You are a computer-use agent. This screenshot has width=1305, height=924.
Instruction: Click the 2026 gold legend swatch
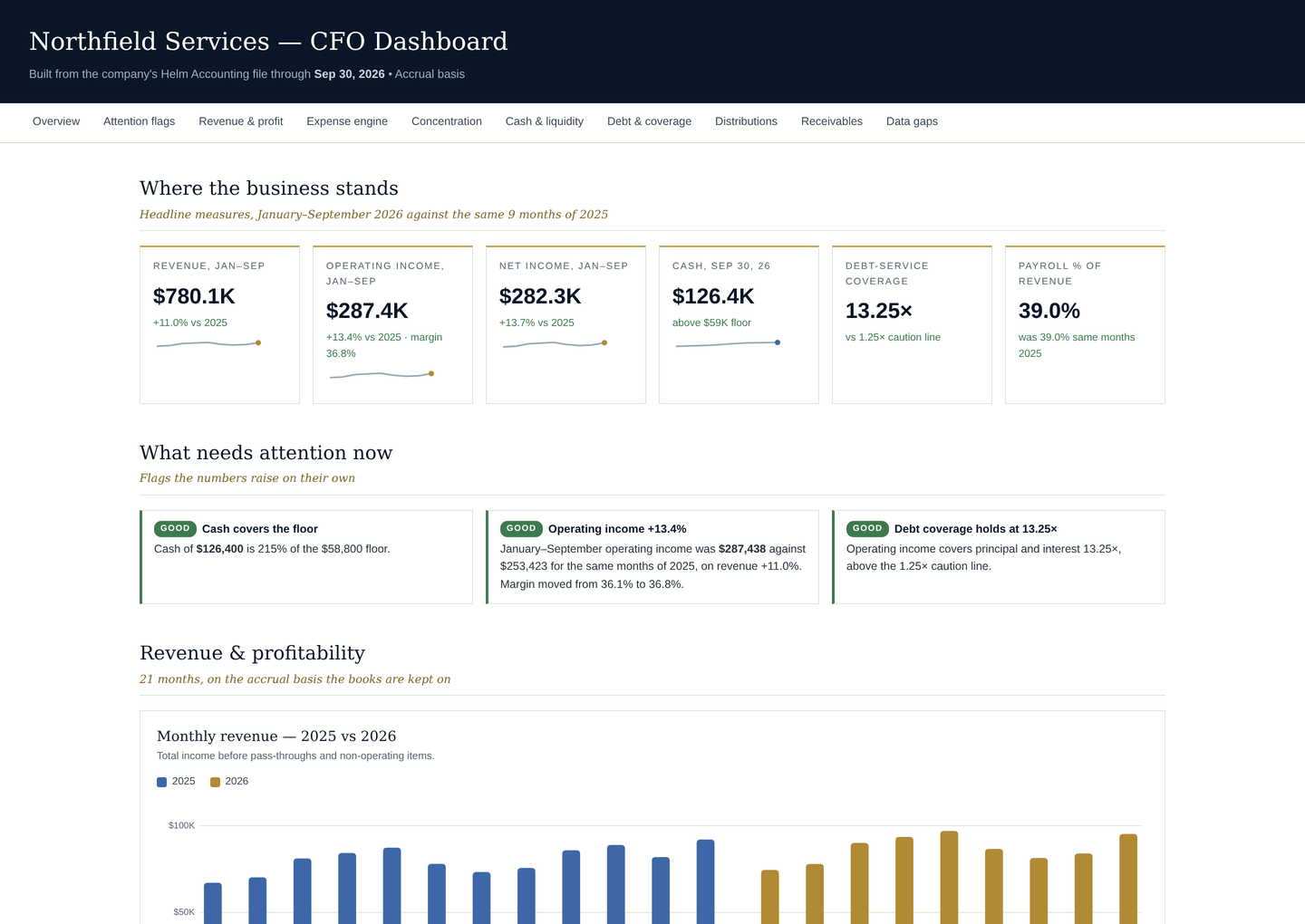click(215, 782)
